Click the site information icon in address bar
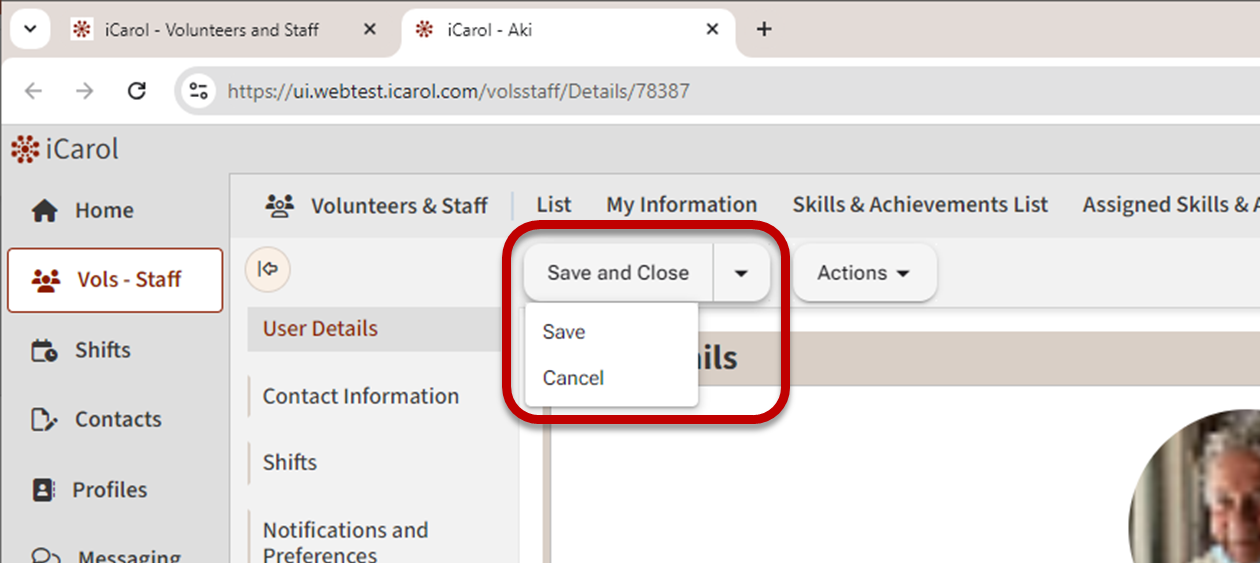Image resolution: width=1260 pixels, height=563 pixels. 199,91
